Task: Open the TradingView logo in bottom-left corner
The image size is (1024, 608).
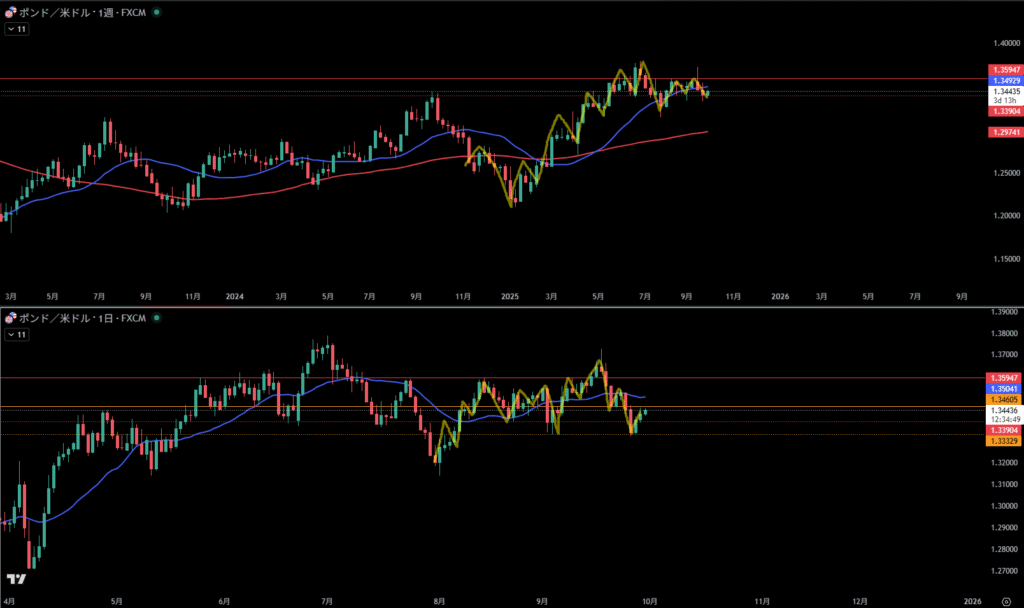Action: 16,579
